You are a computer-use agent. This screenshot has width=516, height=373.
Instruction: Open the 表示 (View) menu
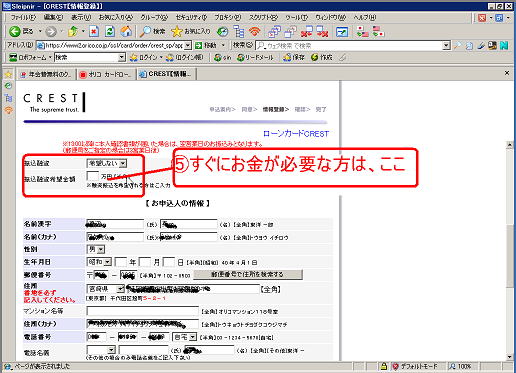pos(81,17)
